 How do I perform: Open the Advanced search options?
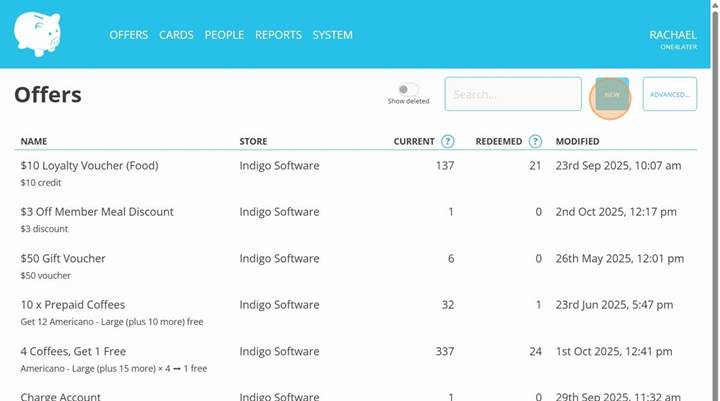tap(669, 94)
